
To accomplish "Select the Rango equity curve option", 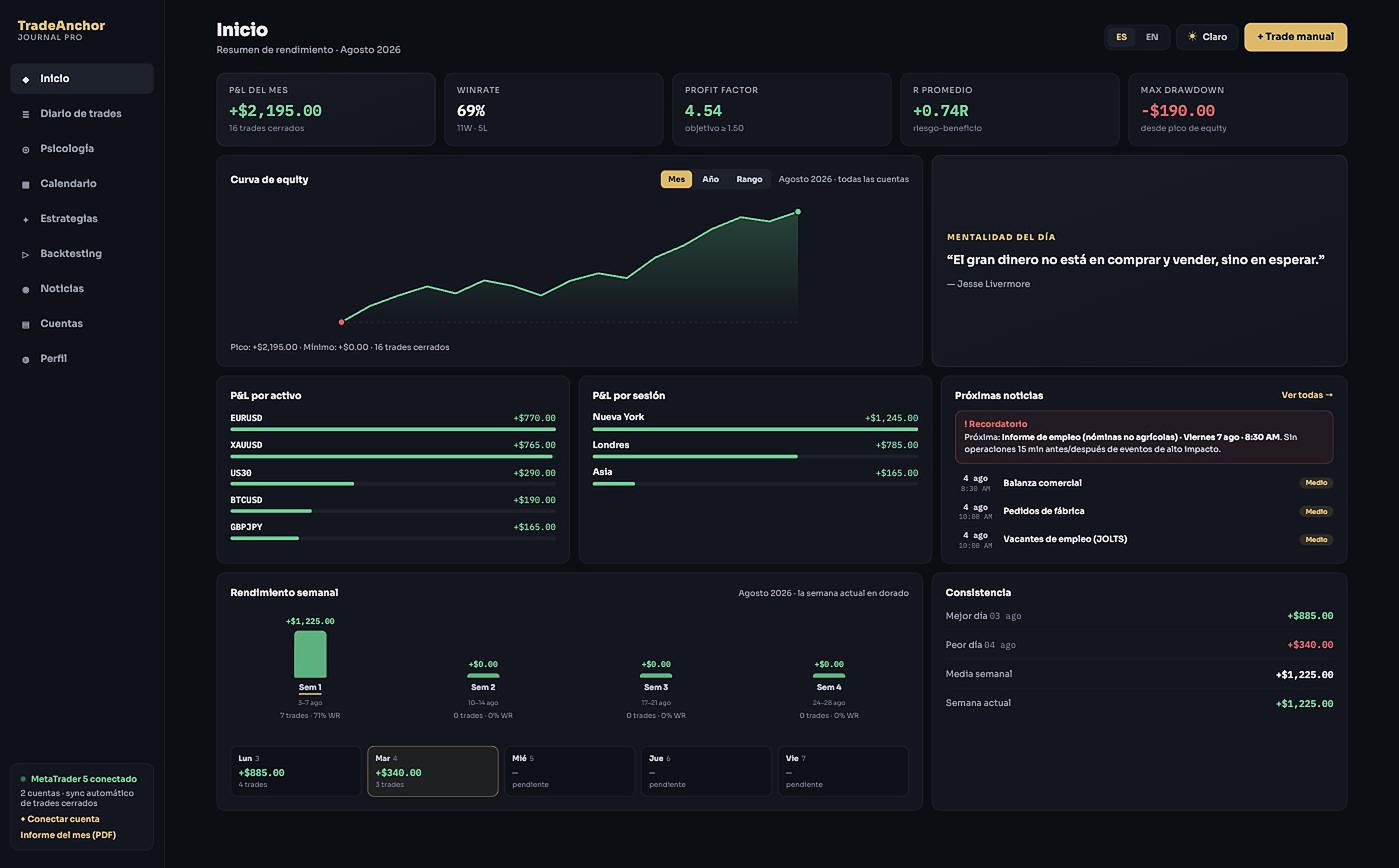I will (748, 179).
